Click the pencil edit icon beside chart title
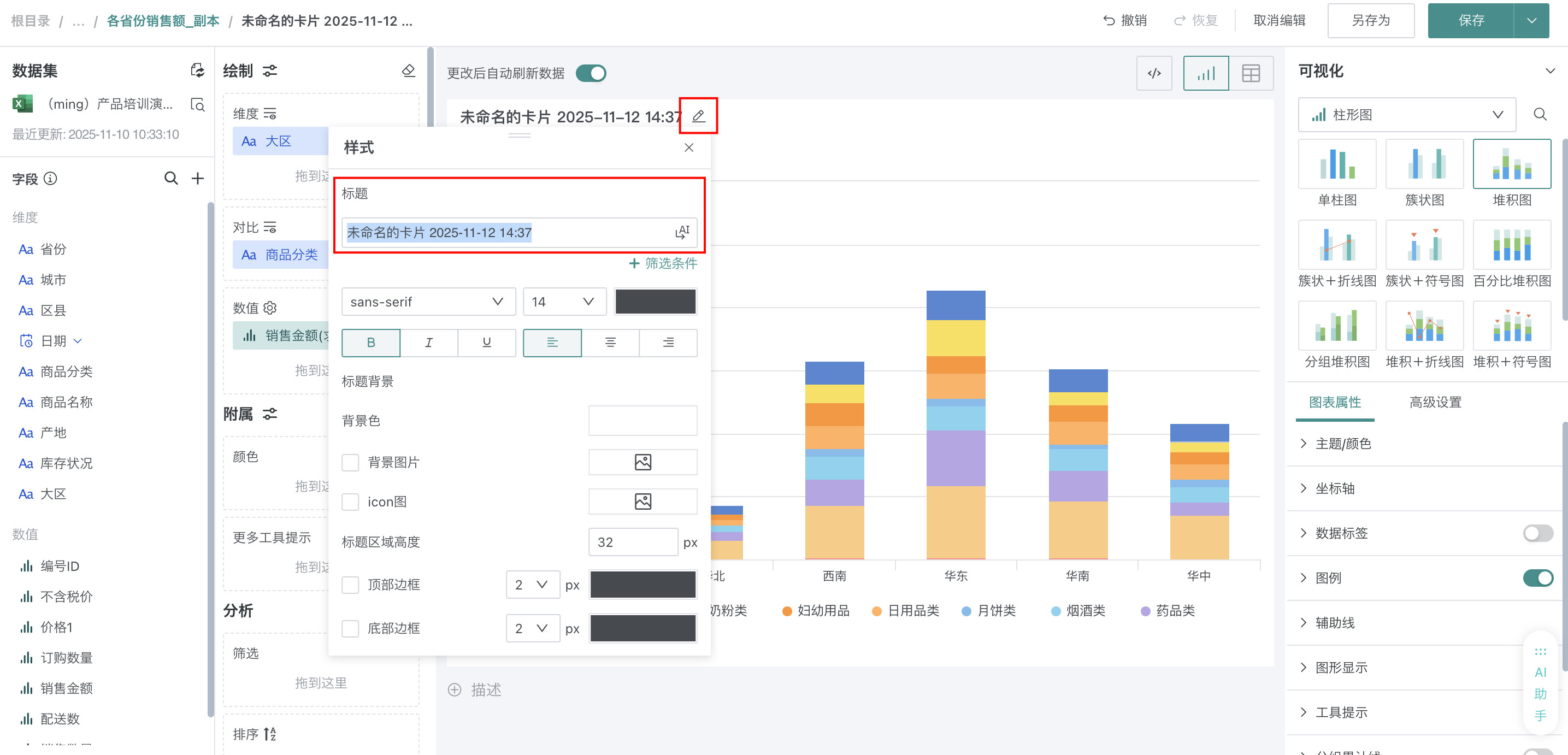The height and width of the screenshot is (755, 1568). point(698,116)
